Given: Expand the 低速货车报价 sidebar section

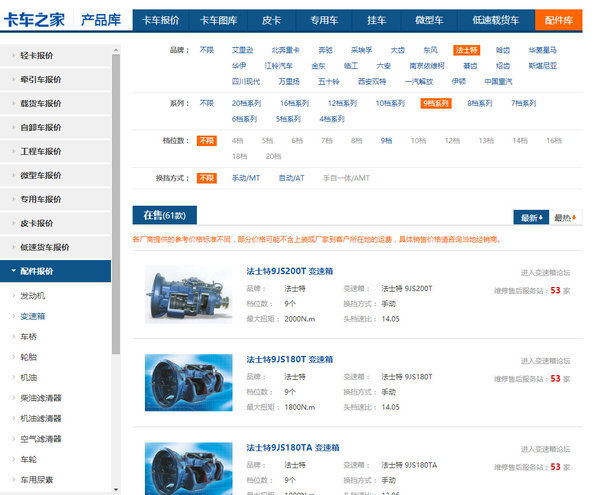Looking at the screenshot, I should click(55, 247).
